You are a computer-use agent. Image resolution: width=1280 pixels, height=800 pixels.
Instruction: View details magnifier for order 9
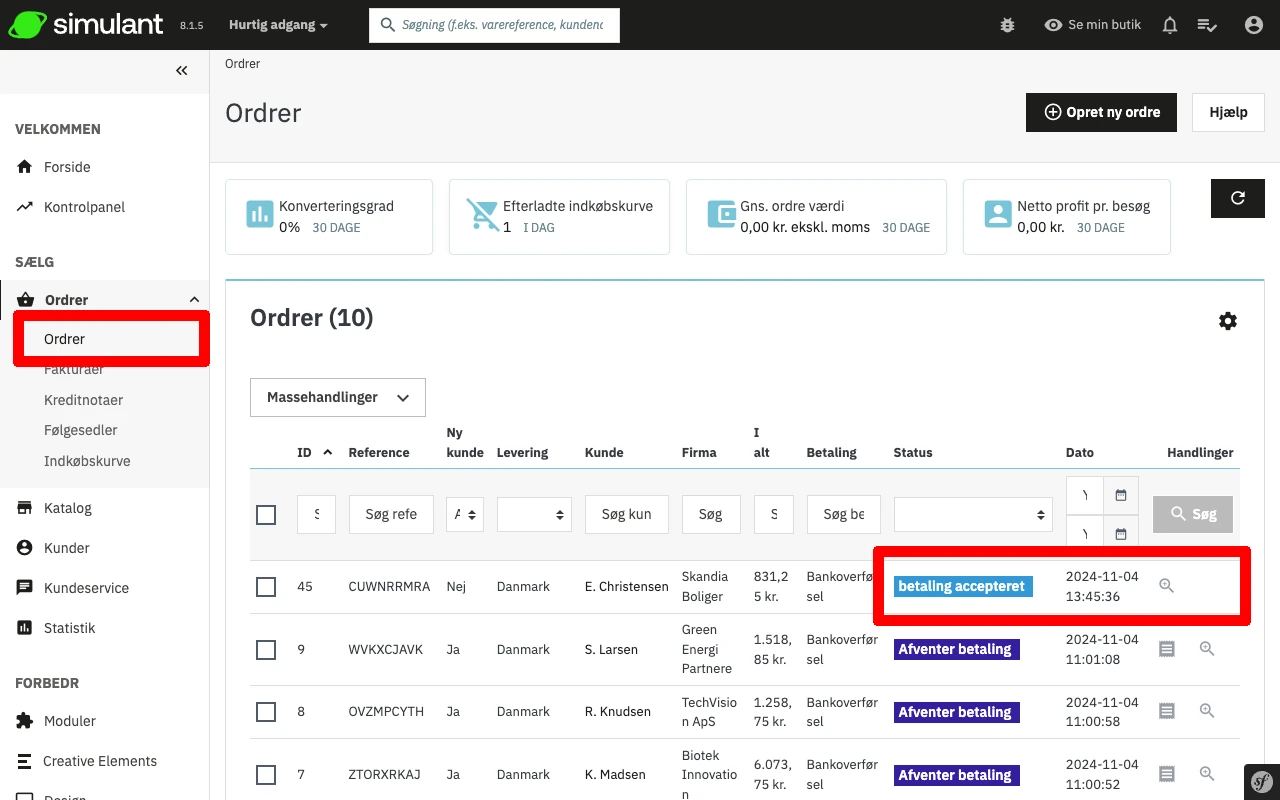click(1206, 649)
